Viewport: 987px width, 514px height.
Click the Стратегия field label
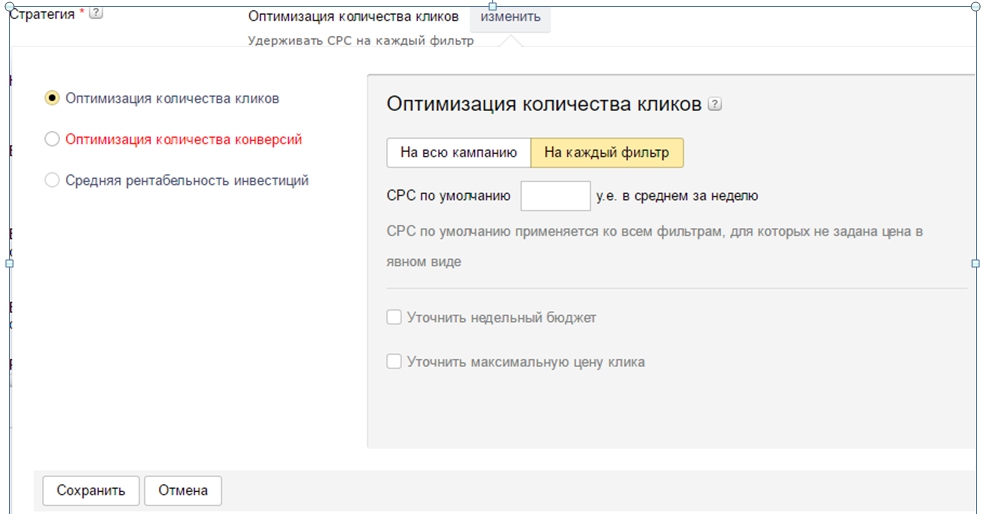(42, 14)
